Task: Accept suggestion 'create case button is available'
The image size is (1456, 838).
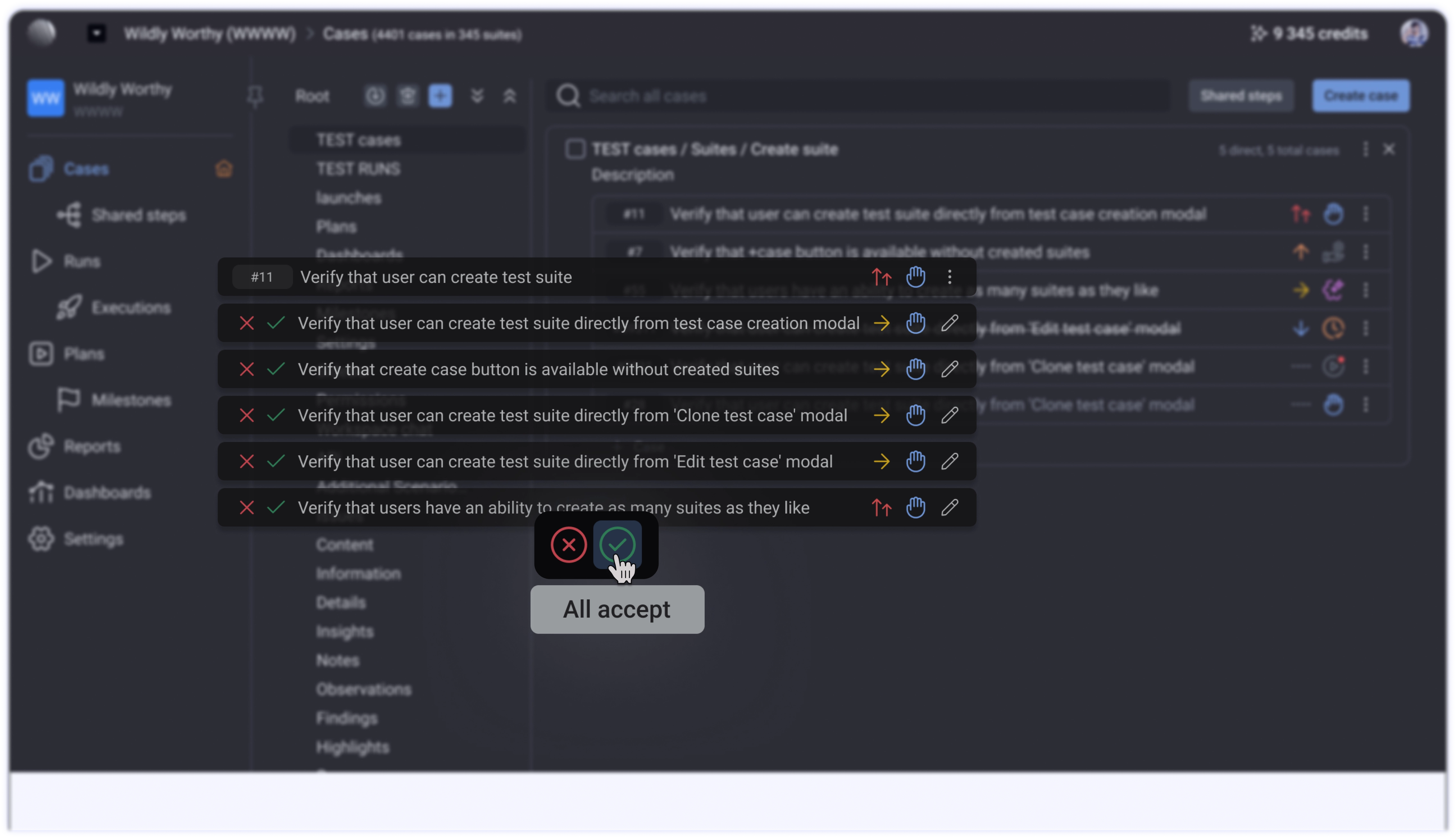Action: click(x=276, y=369)
